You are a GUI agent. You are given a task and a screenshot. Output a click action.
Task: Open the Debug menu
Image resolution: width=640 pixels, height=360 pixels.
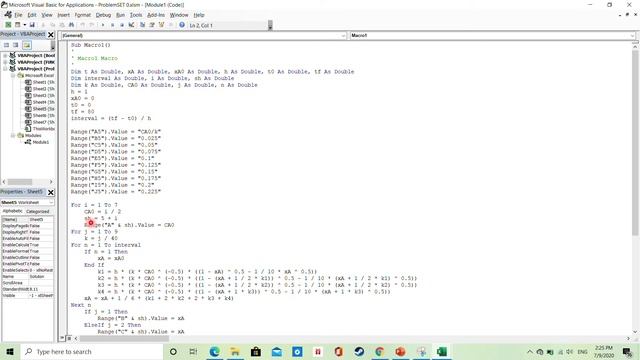103,15
